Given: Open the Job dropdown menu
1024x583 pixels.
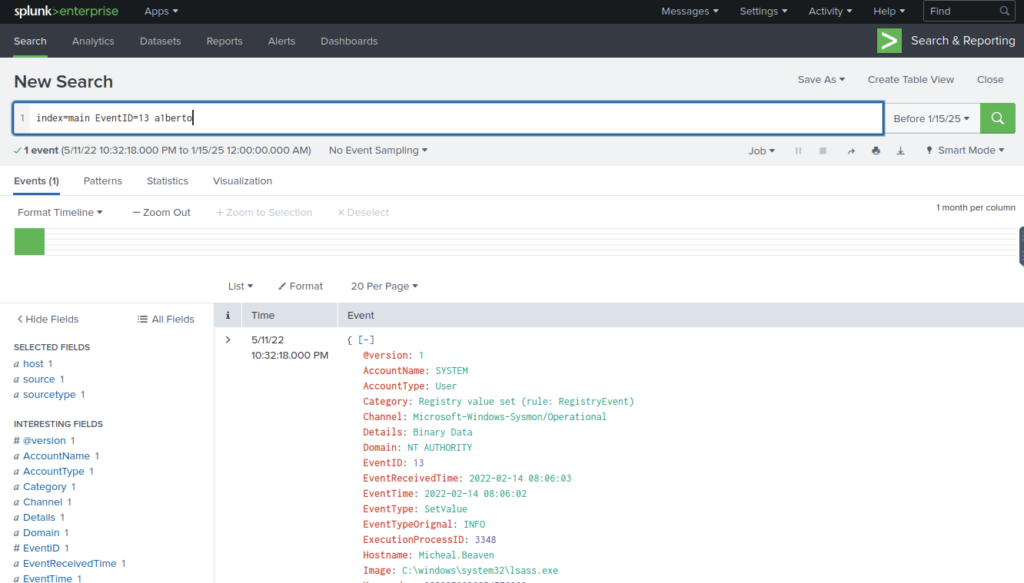Looking at the screenshot, I should tap(761, 151).
